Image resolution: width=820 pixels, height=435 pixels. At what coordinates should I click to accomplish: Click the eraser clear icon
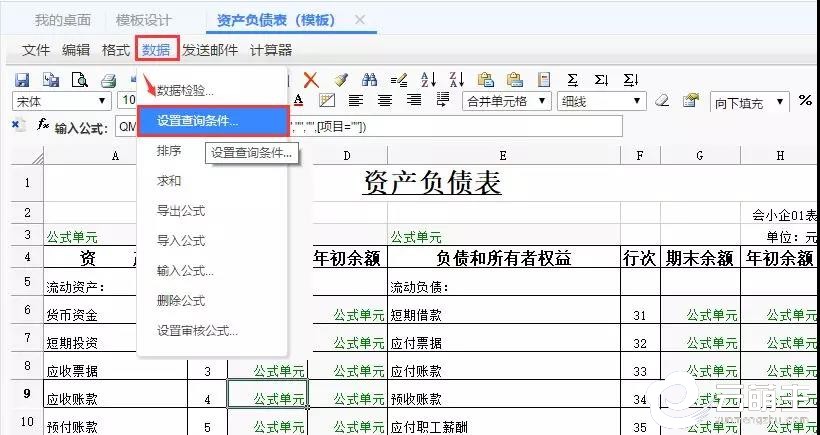coord(661,101)
